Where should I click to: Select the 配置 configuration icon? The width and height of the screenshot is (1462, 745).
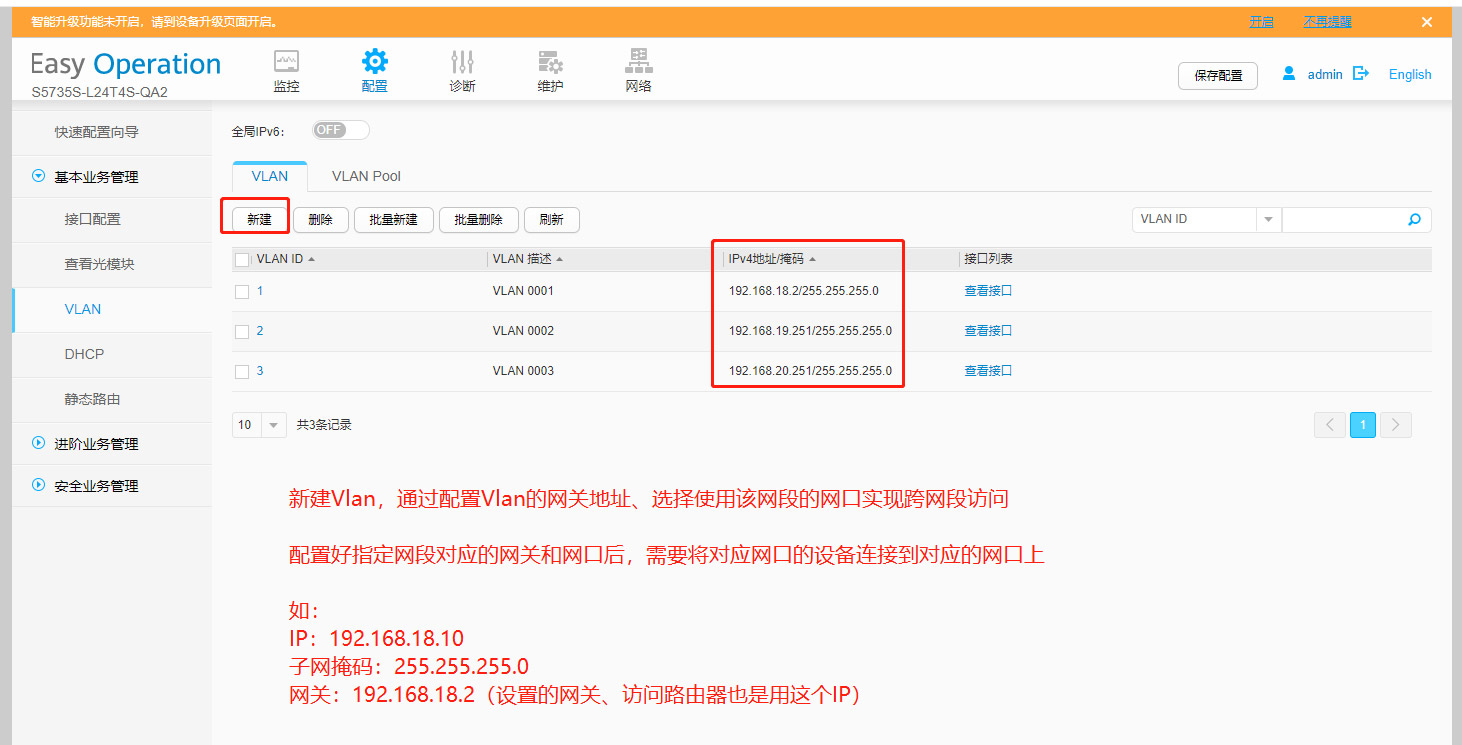[x=374, y=68]
